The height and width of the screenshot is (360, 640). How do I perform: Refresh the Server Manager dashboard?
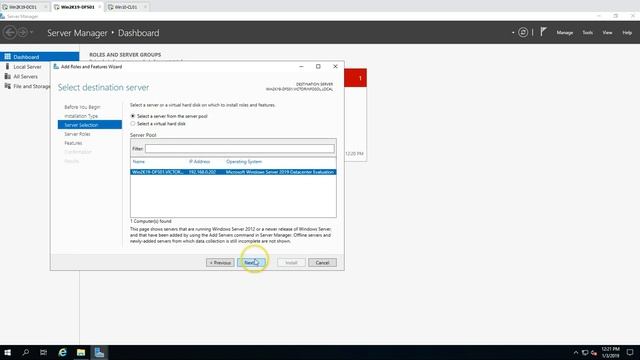[x=523, y=32]
